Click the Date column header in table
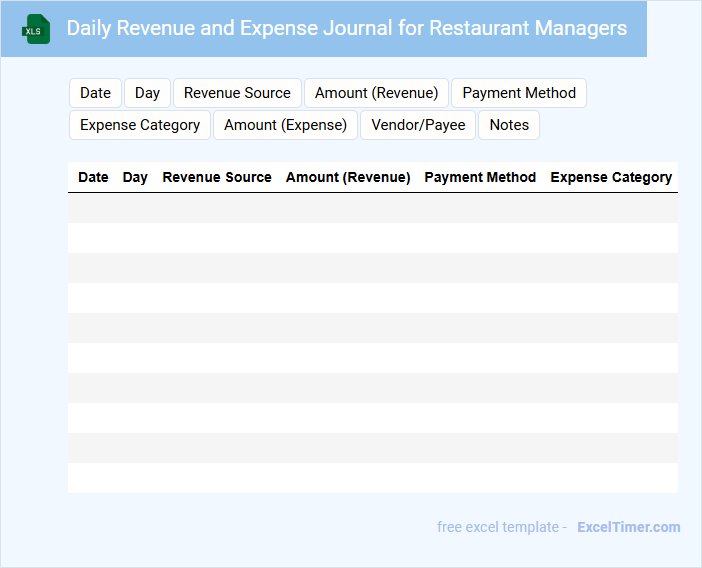Viewport: 702px width, 568px height. coord(93,177)
